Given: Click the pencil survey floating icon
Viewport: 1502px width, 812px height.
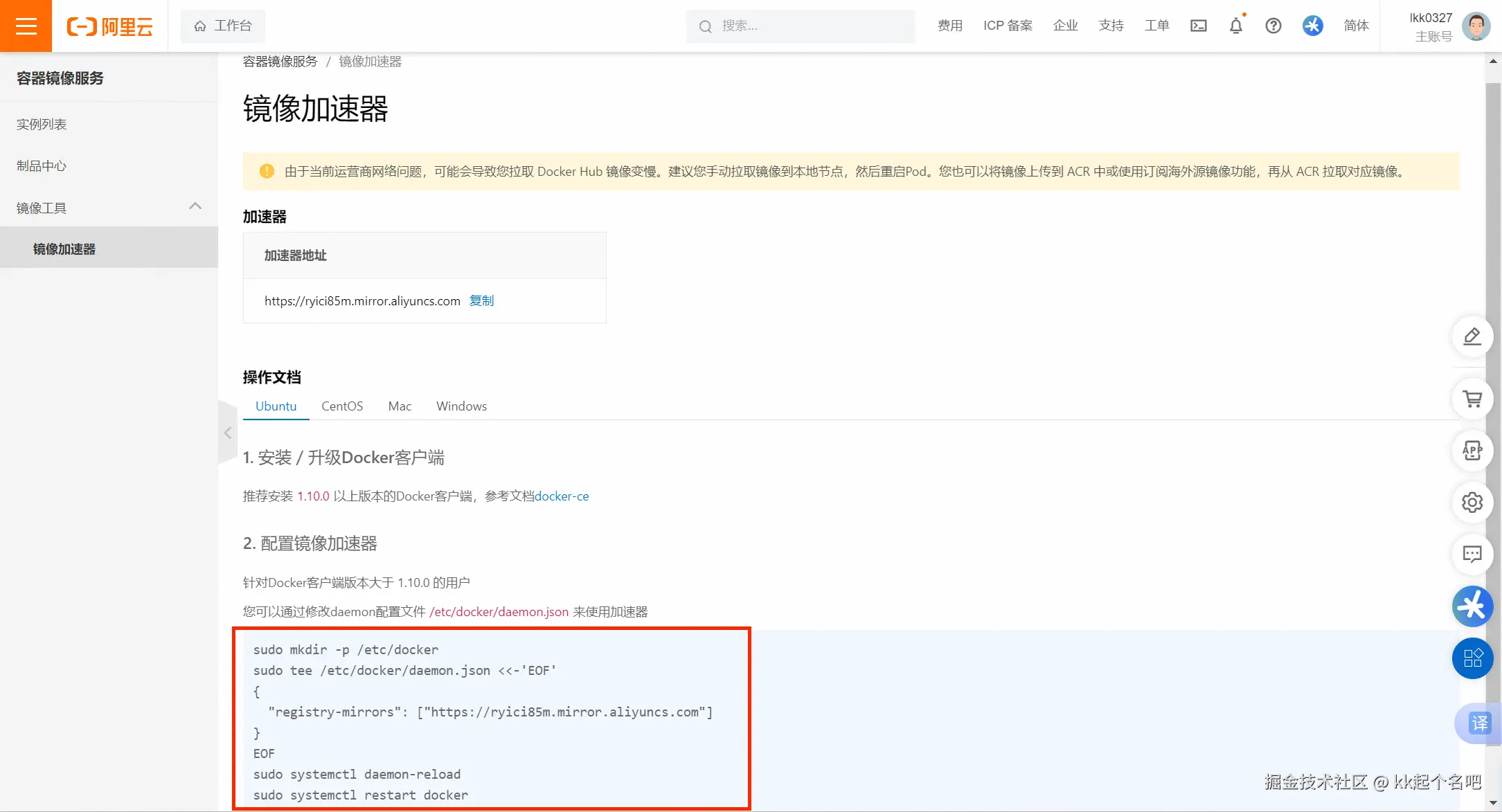Looking at the screenshot, I should (x=1472, y=336).
